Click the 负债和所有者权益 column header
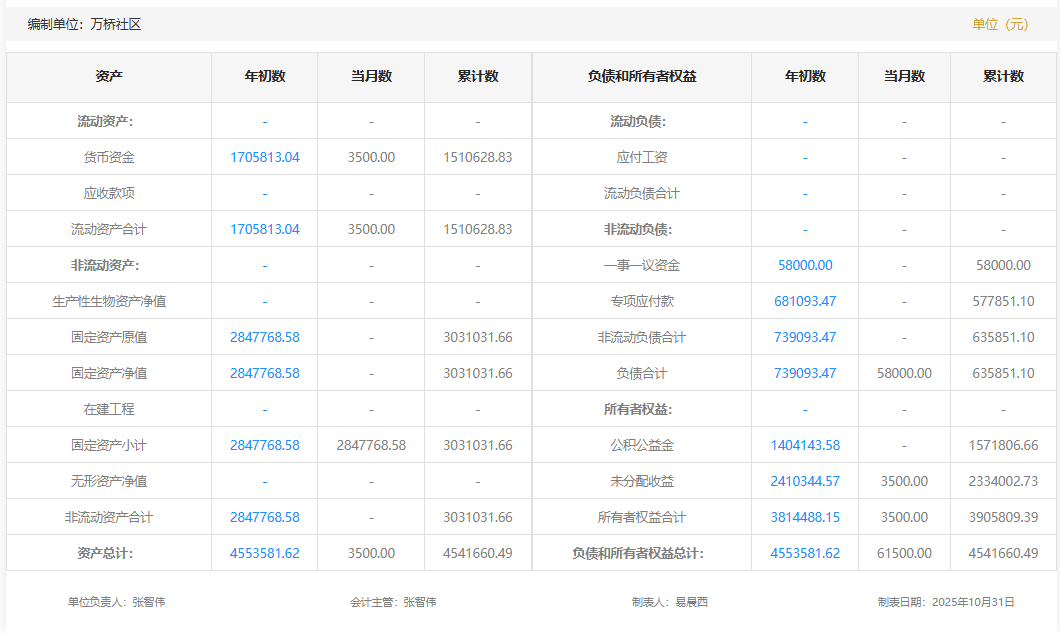Image resolution: width=1060 pixels, height=633 pixels. [642, 77]
